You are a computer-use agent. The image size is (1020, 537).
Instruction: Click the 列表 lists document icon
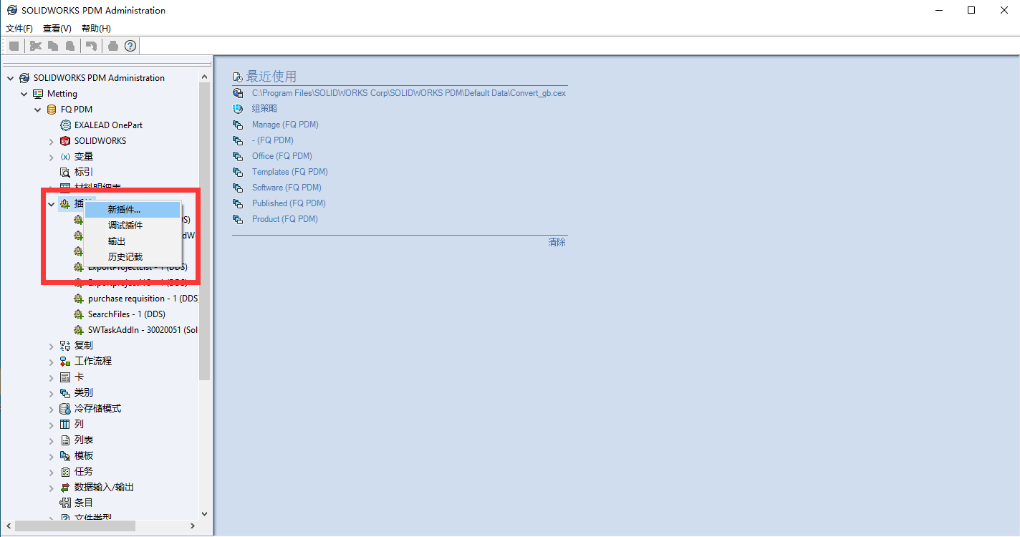click(x=65, y=440)
